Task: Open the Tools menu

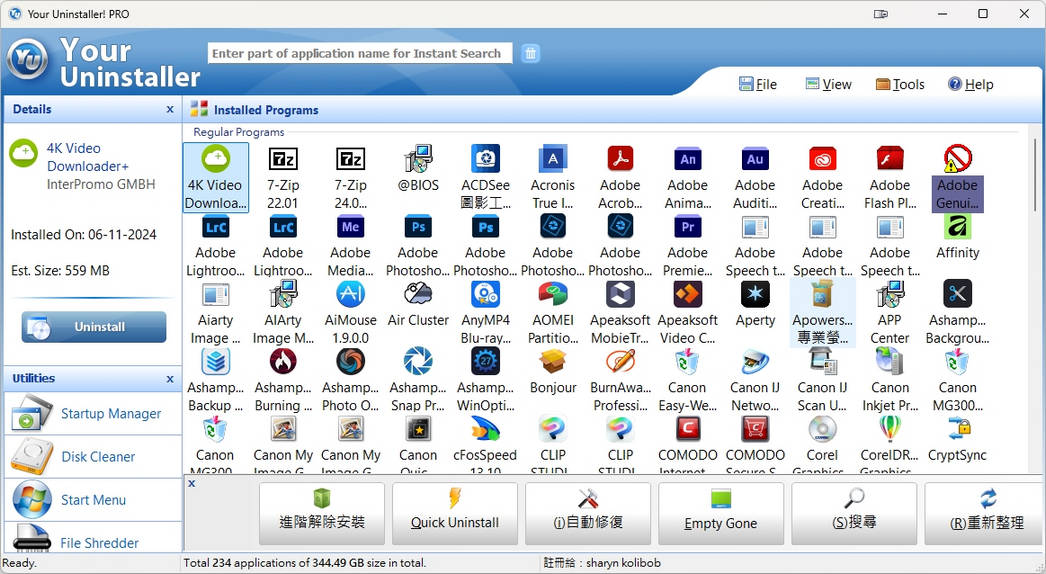Action: (x=900, y=84)
